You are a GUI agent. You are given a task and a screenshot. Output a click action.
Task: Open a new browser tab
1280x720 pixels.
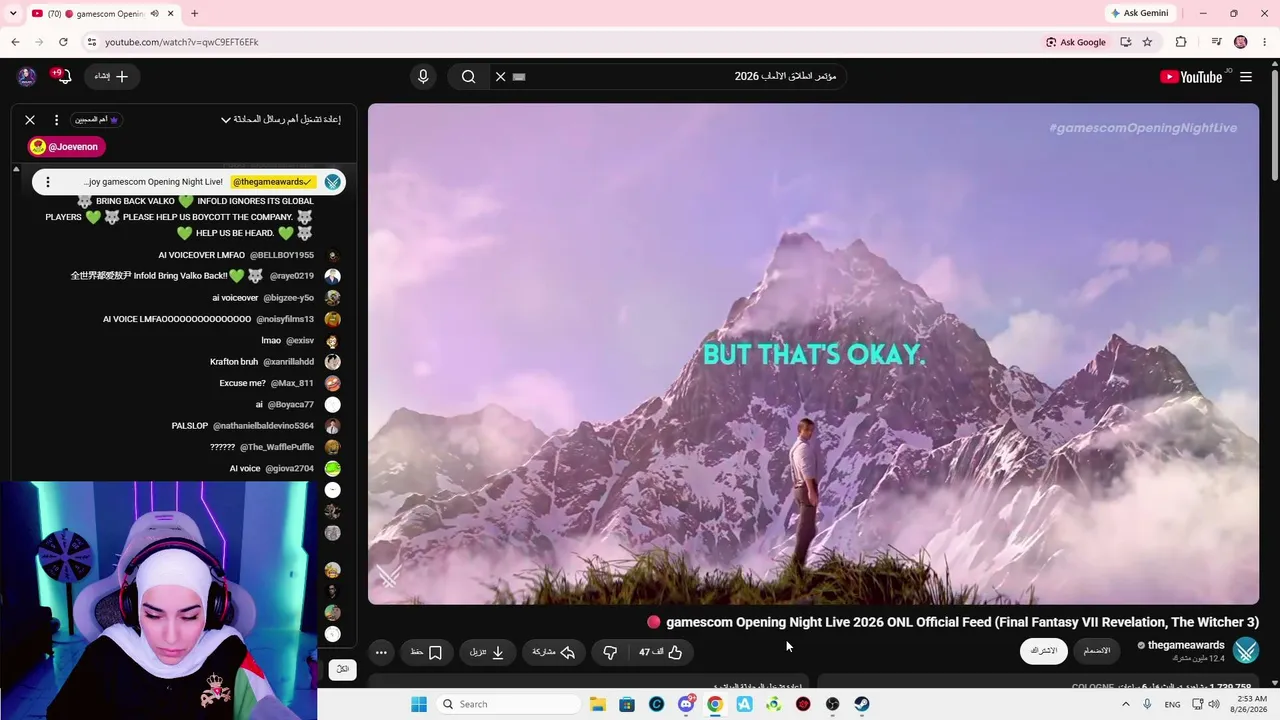194,14
